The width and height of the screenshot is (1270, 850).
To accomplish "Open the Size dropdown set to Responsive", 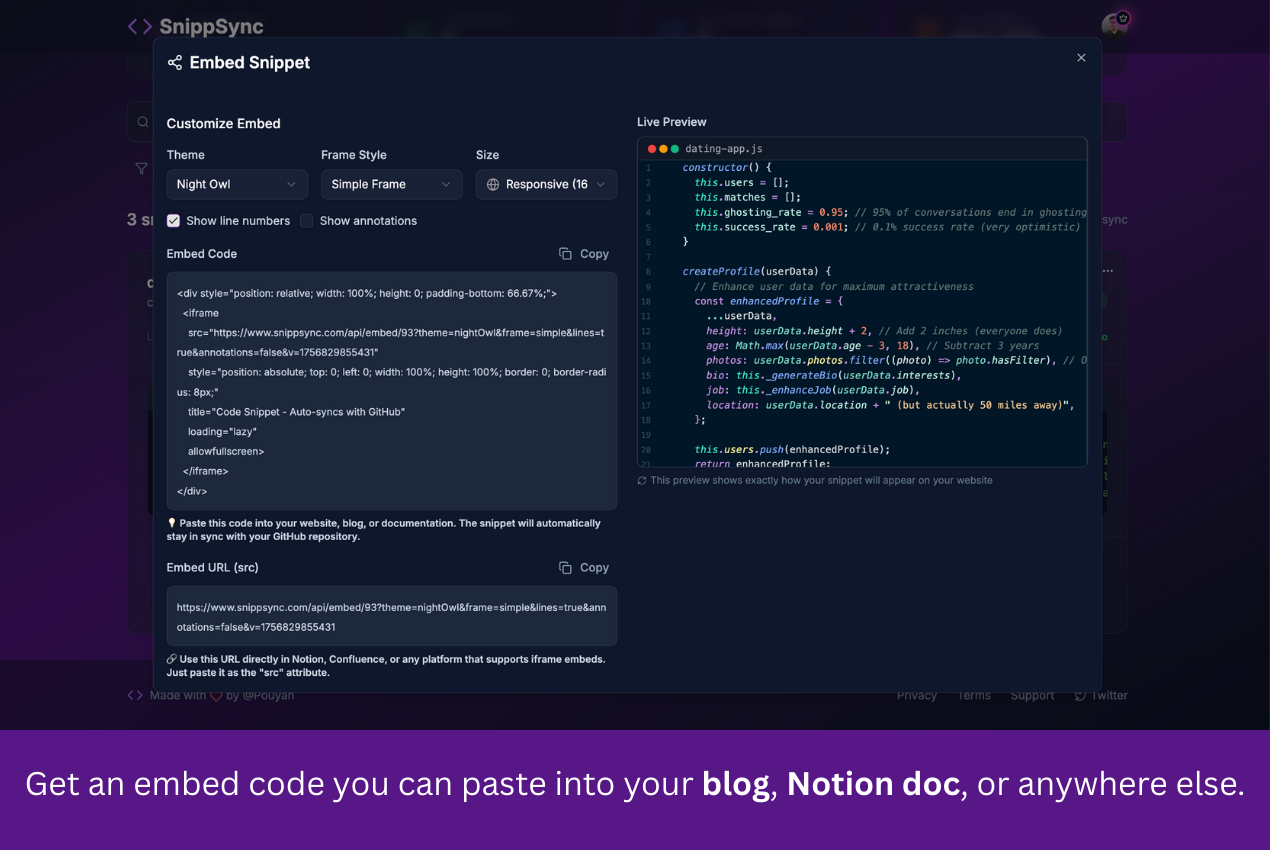I will point(546,185).
